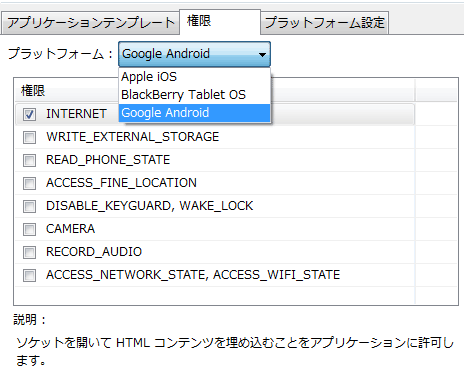
Task: Click the ソケットを開いて description text
Action: pos(235,351)
